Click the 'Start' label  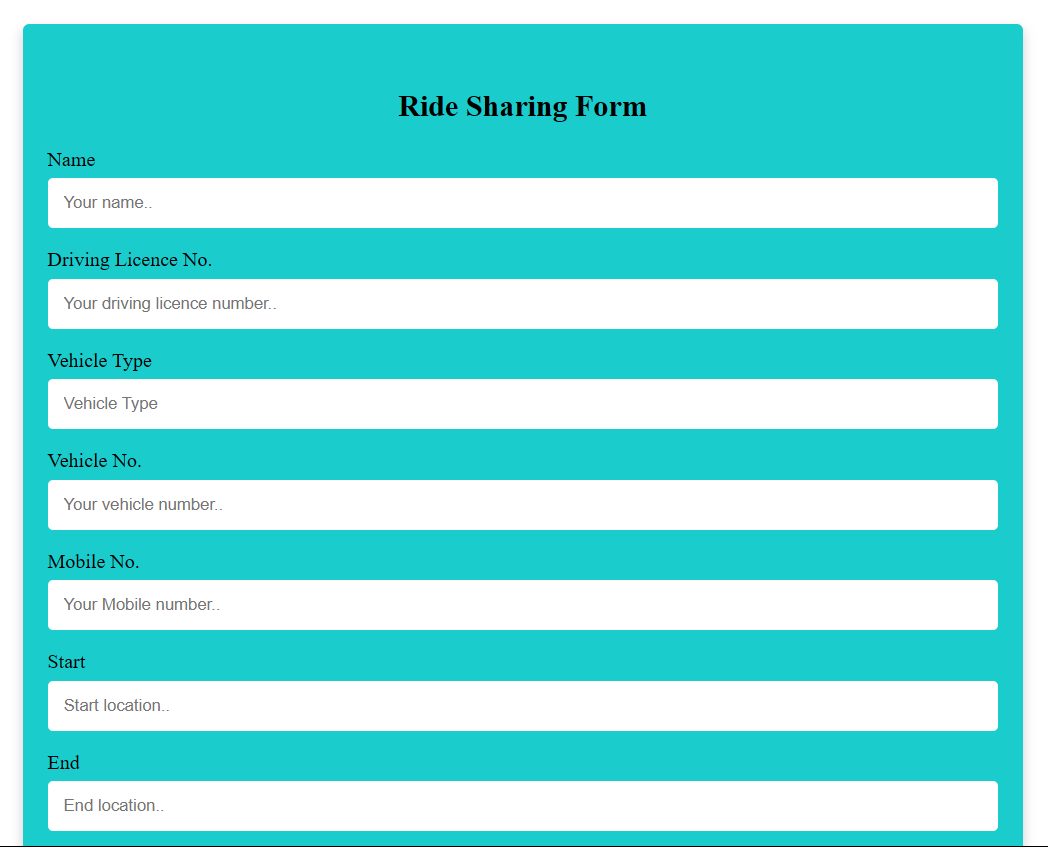[x=67, y=662]
